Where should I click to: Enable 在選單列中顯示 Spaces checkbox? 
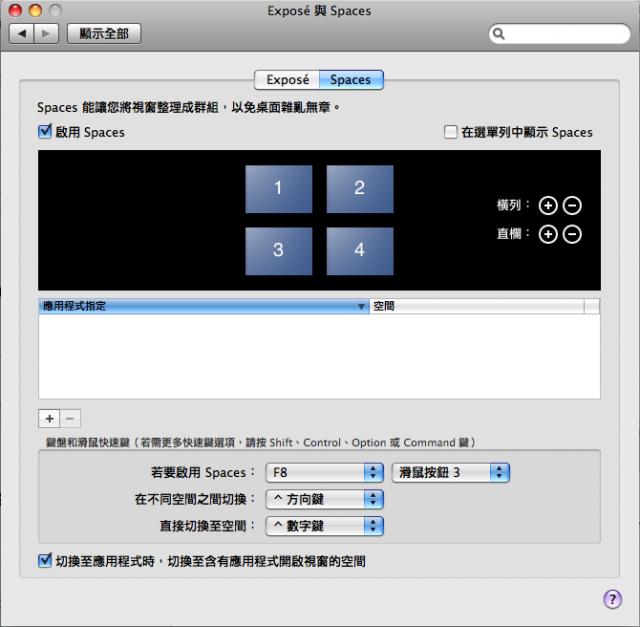[x=451, y=132]
